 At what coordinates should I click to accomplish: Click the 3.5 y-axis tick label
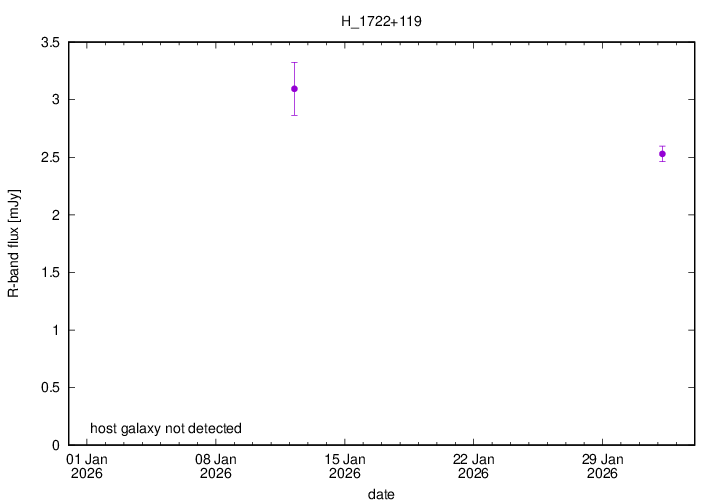pyautogui.click(x=50, y=42)
